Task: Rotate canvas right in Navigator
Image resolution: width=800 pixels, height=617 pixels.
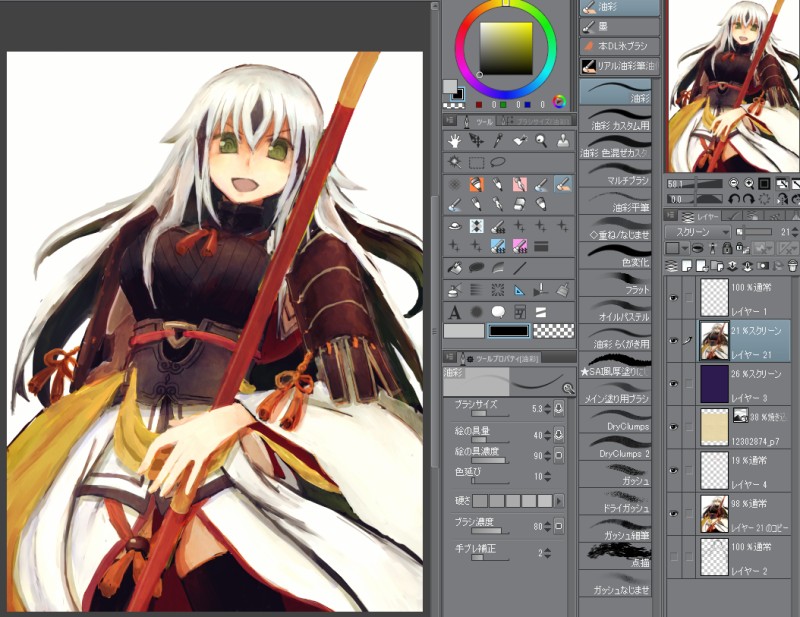Action: click(x=748, y=199)
